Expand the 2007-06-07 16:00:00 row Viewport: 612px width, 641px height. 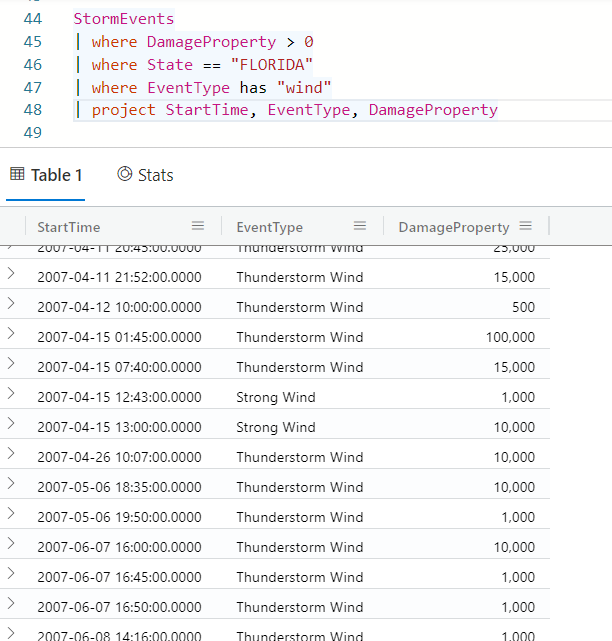(x=11, y=543)
